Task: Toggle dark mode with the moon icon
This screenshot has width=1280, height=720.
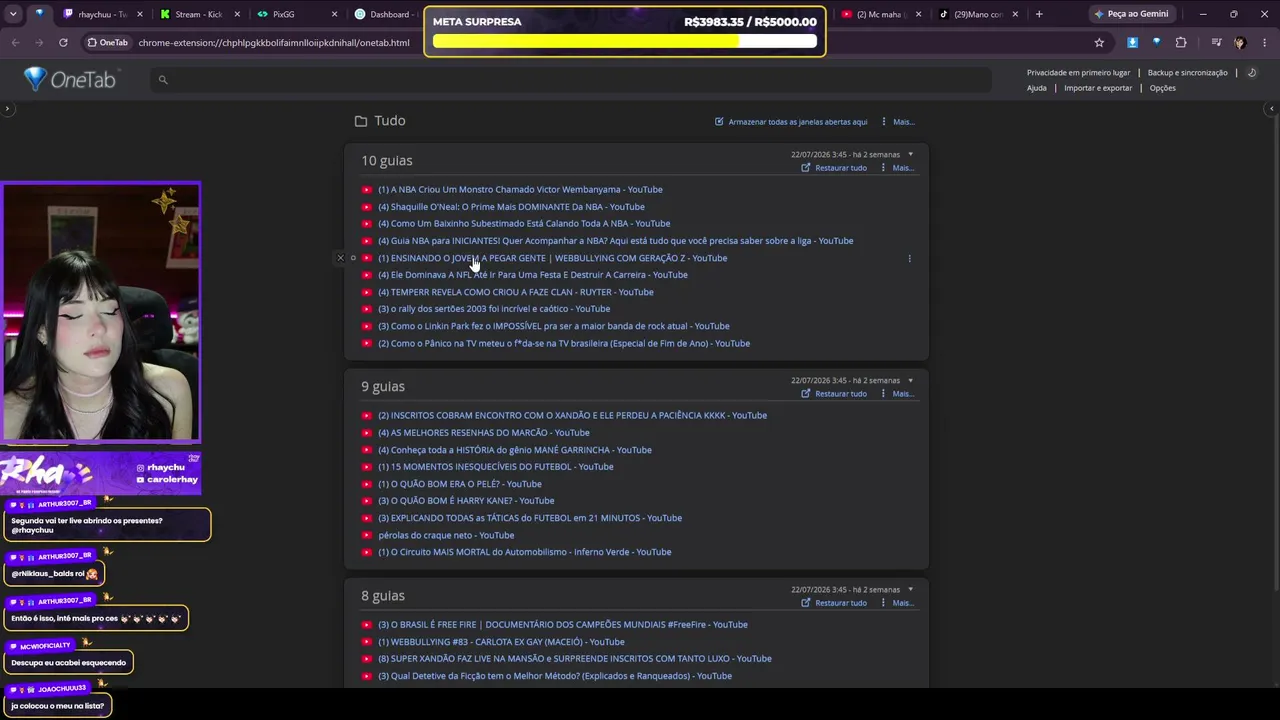Action: coord(1252,73)
